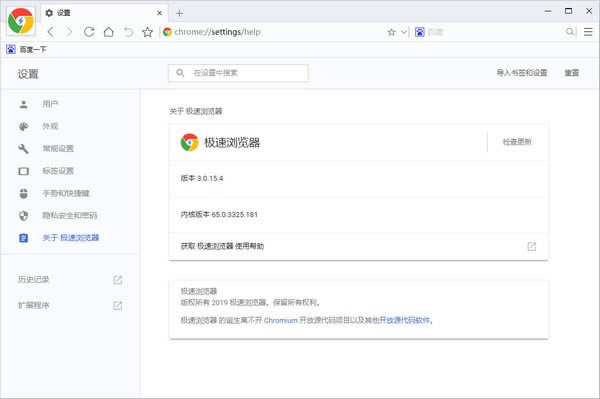The height and width of the screenshot is (399, 600).
Task: Open the Chromium link
Action: [280, 320]
